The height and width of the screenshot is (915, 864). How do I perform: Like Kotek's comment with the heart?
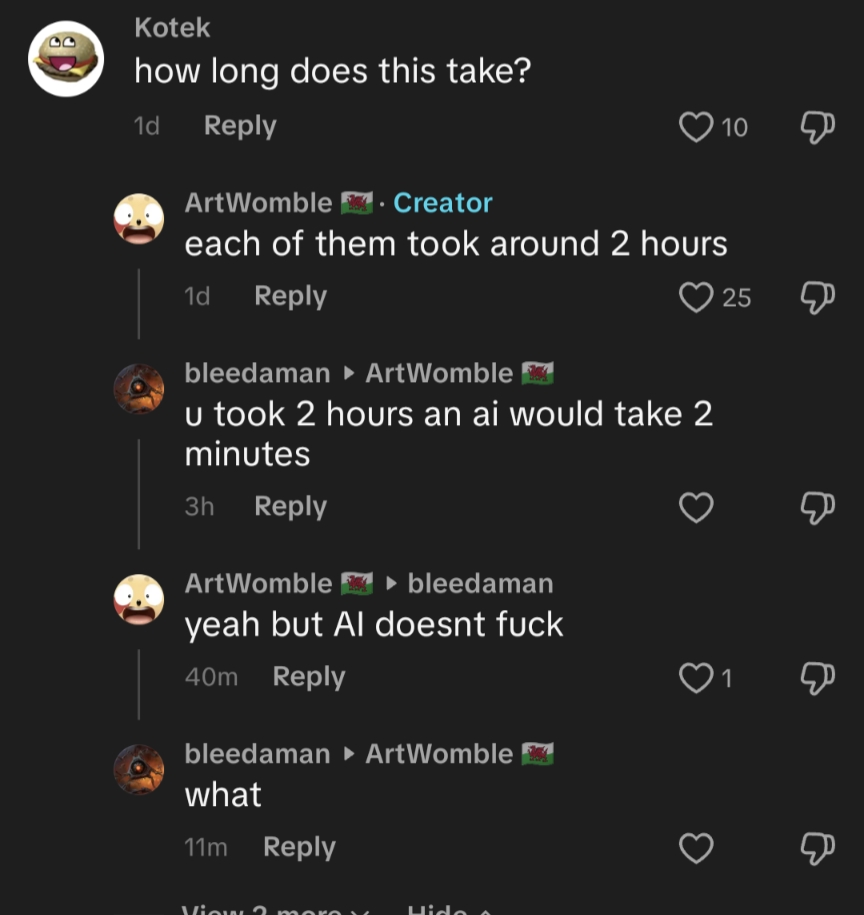pyautogui.click(x=696, y=127)
